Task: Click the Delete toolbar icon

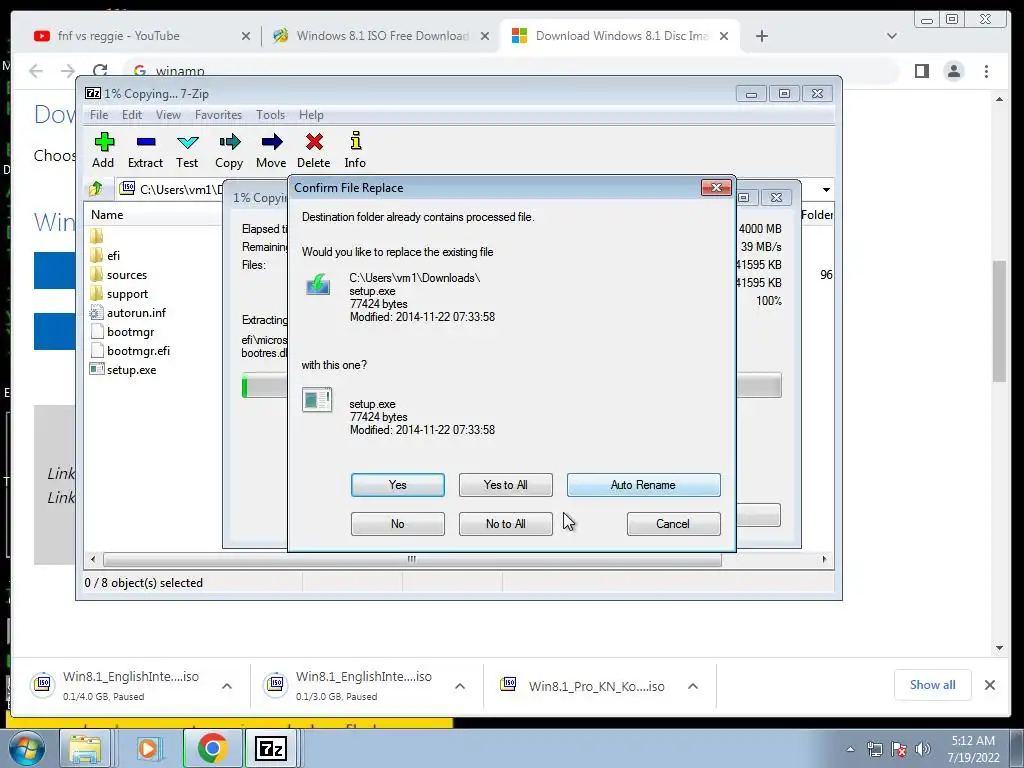Action: point(313,150)
